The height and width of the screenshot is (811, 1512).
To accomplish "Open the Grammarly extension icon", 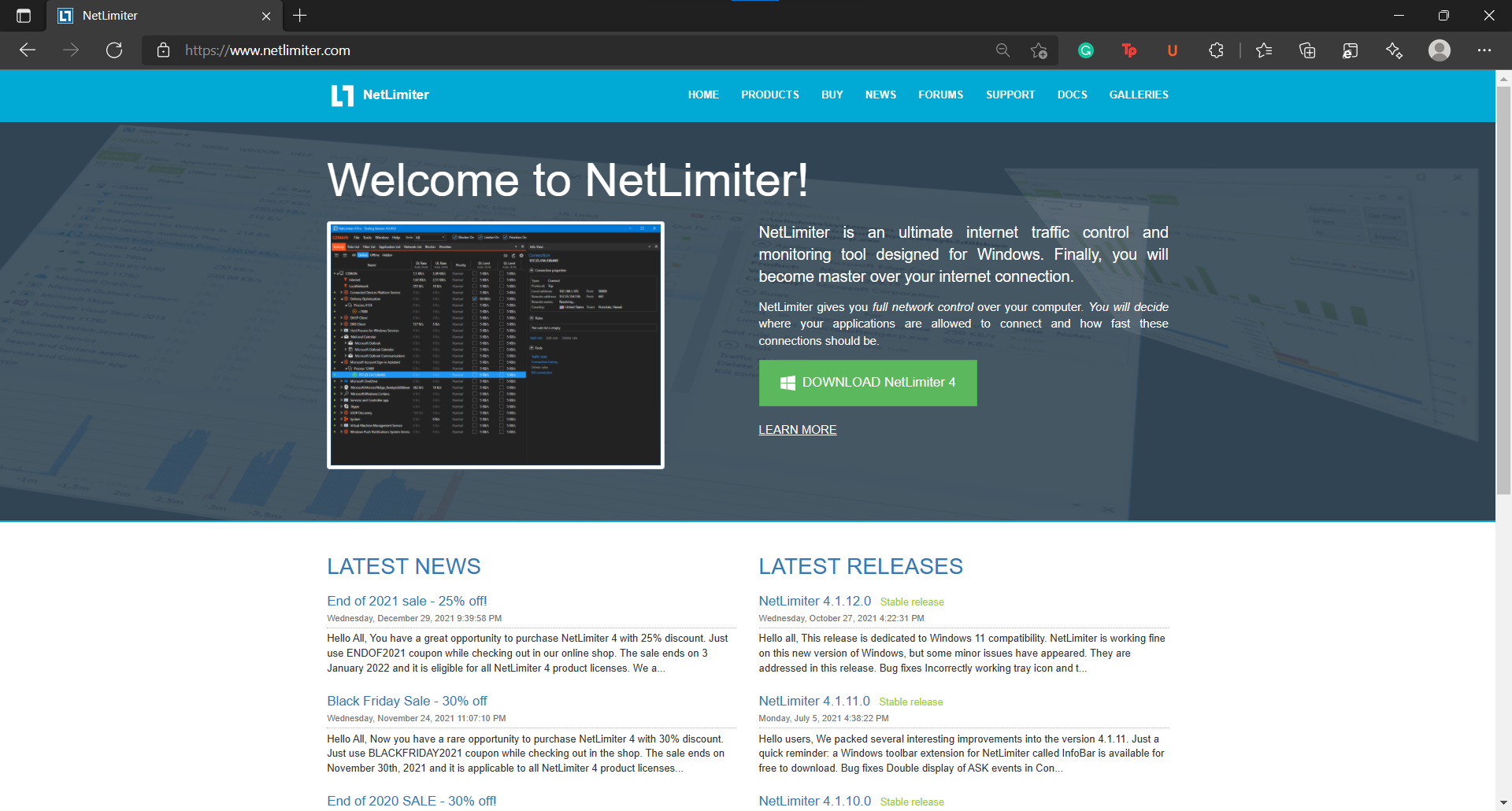I will [1086, 50].
